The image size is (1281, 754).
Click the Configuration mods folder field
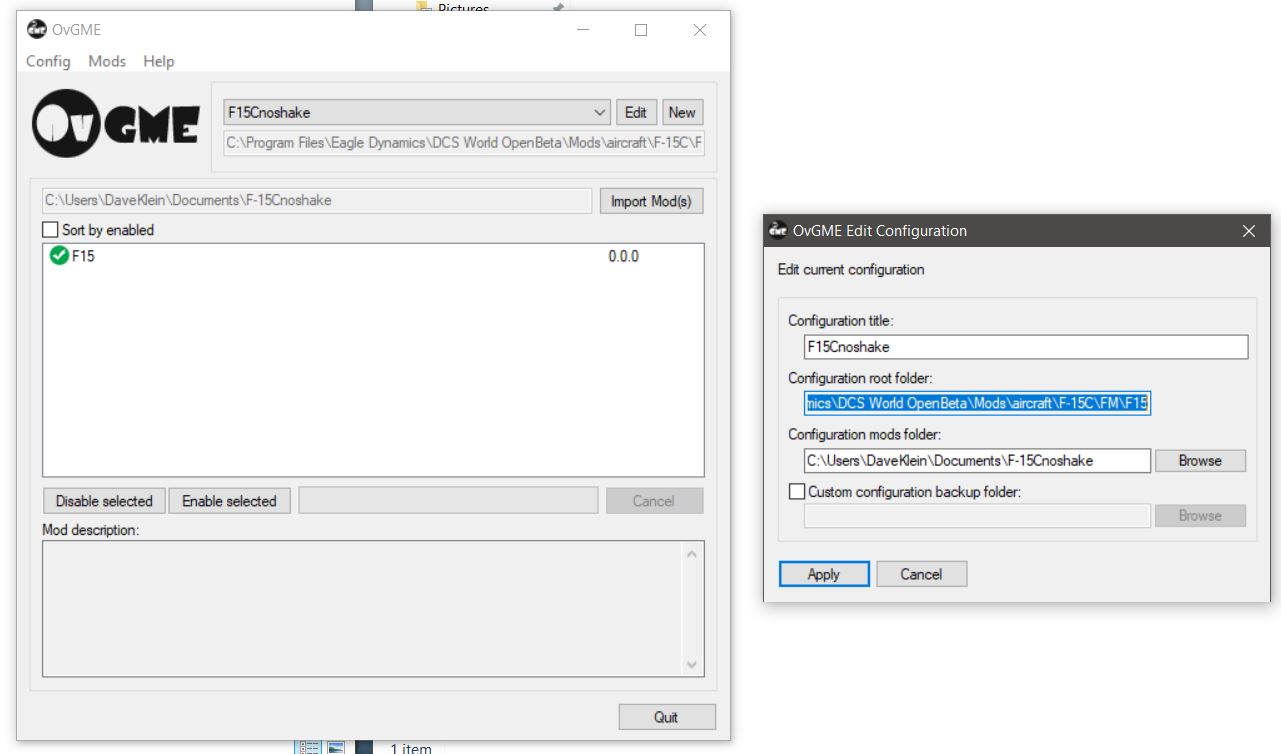[x=978, y=460]
